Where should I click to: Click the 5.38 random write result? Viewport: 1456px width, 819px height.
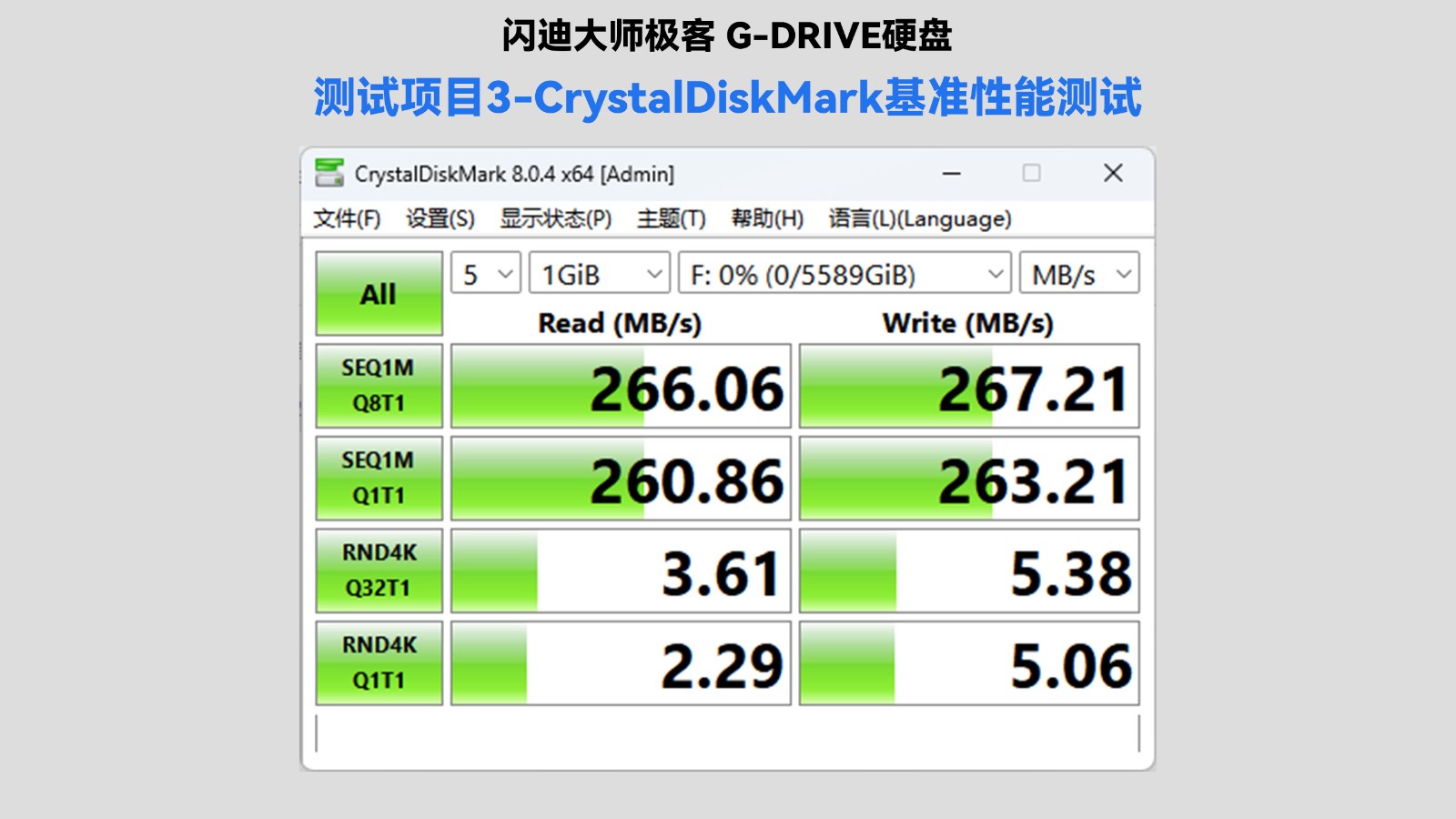point(969,571)
